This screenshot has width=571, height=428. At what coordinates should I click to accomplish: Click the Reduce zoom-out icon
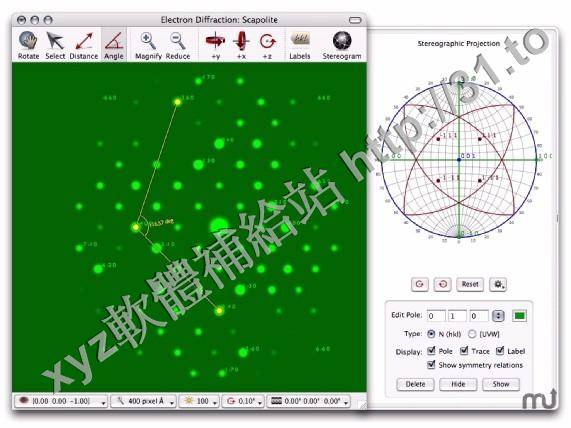pyautogui.click(x=178, y=45)
